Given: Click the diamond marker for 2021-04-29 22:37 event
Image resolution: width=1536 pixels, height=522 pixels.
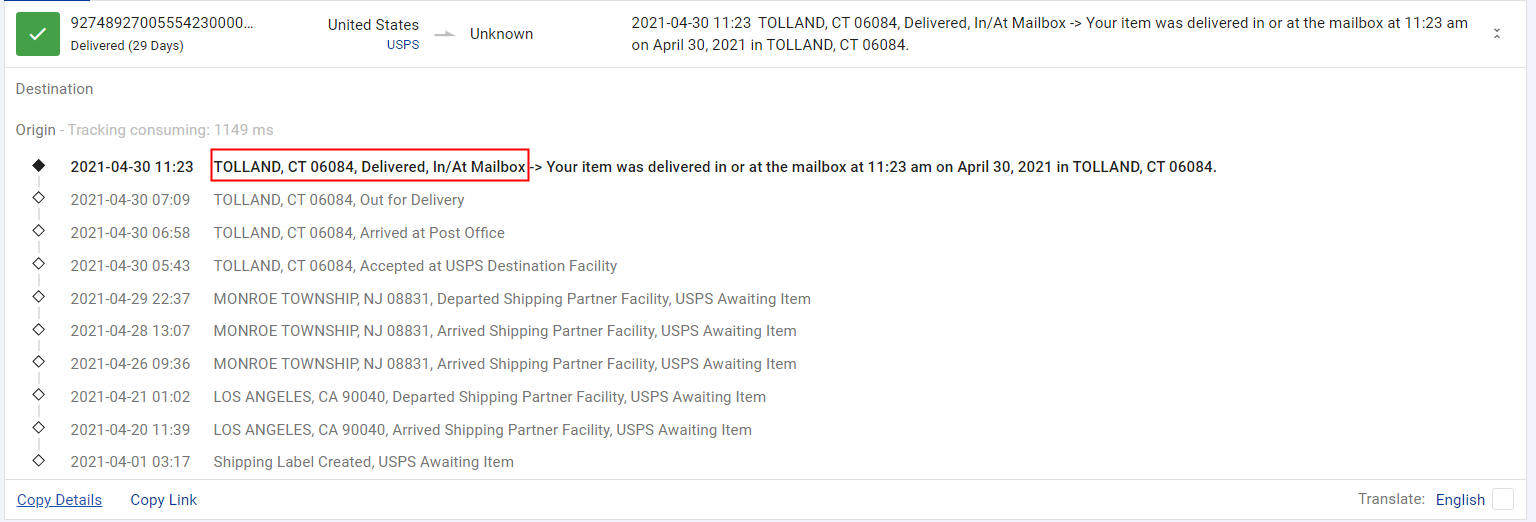Looking at the screenshot, I should pyautogui.click(x=39, y=297).
